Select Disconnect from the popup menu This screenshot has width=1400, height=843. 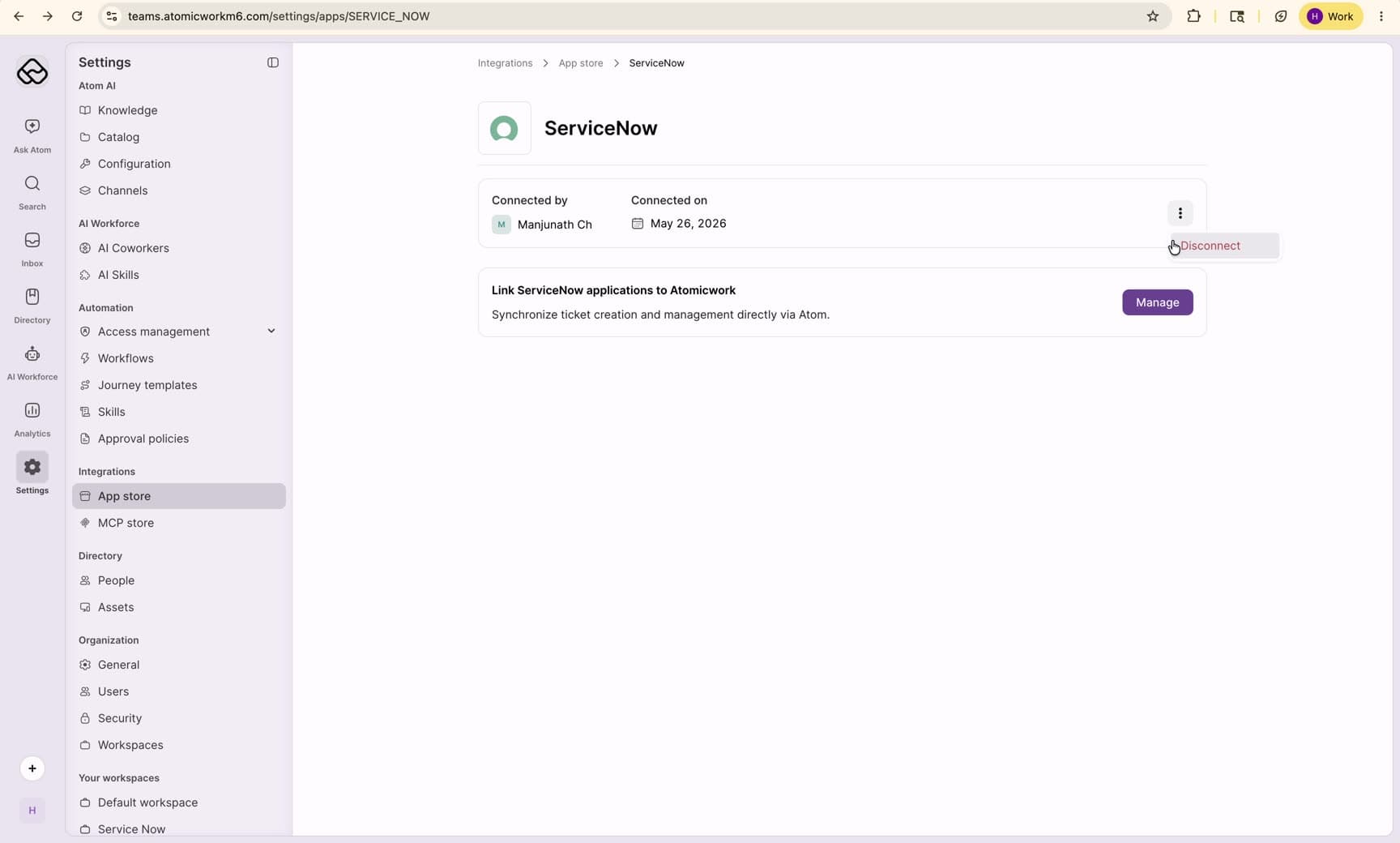coord(1225,246)
